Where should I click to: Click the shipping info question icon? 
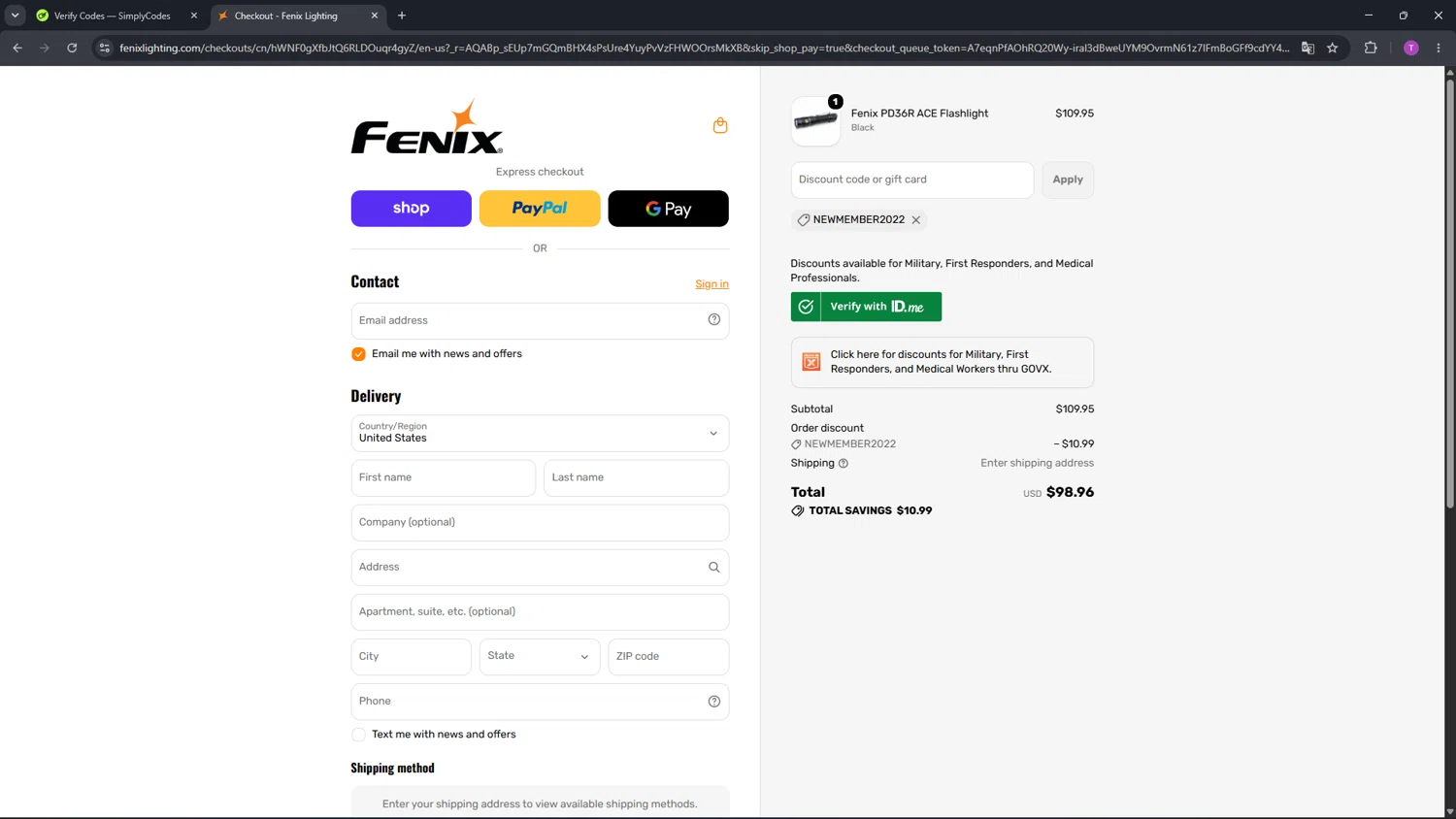(x=844, y=464)
